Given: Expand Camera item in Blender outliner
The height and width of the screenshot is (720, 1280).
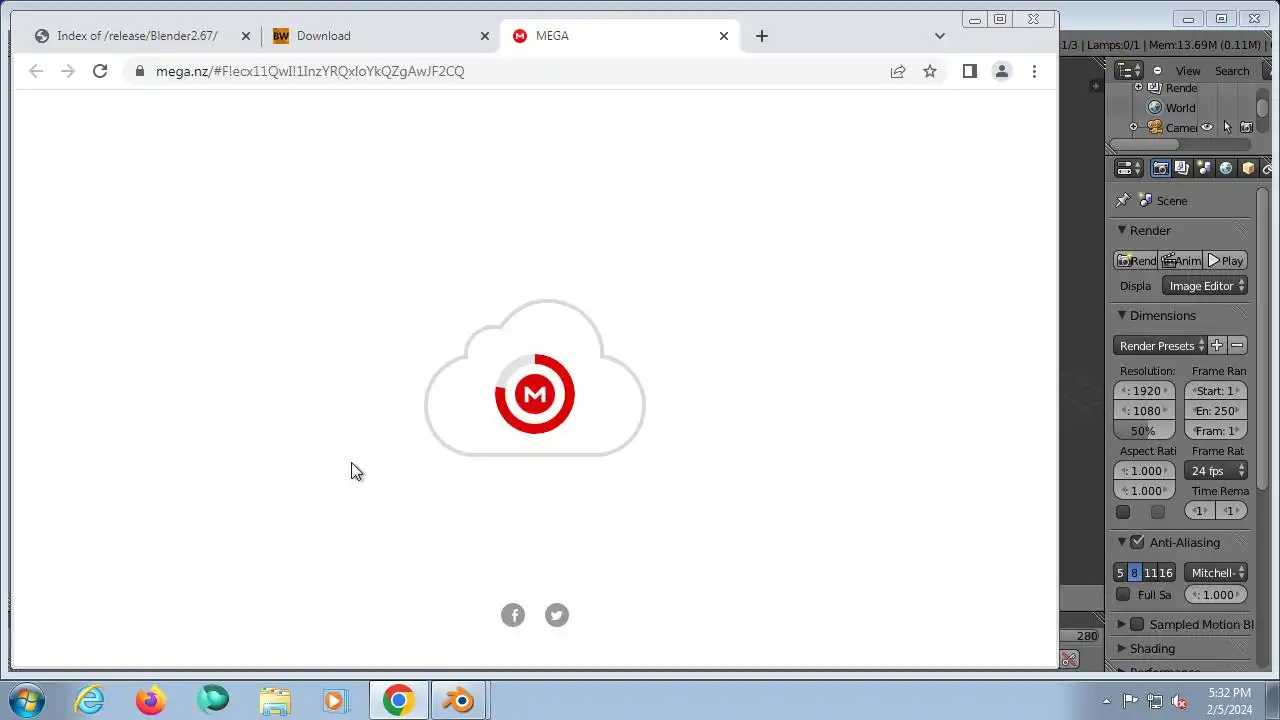Looking at the screenshot, I should tap(1133, 127).
